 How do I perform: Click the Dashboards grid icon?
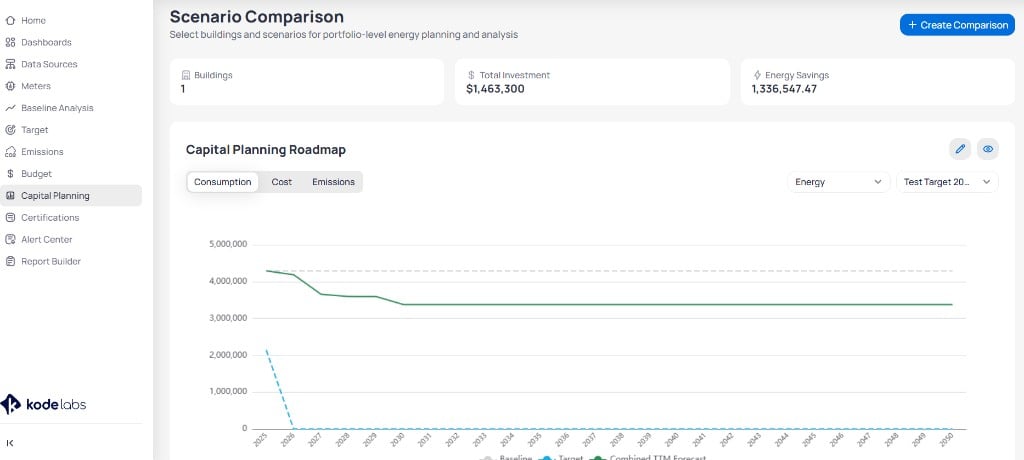coord(10,42)
